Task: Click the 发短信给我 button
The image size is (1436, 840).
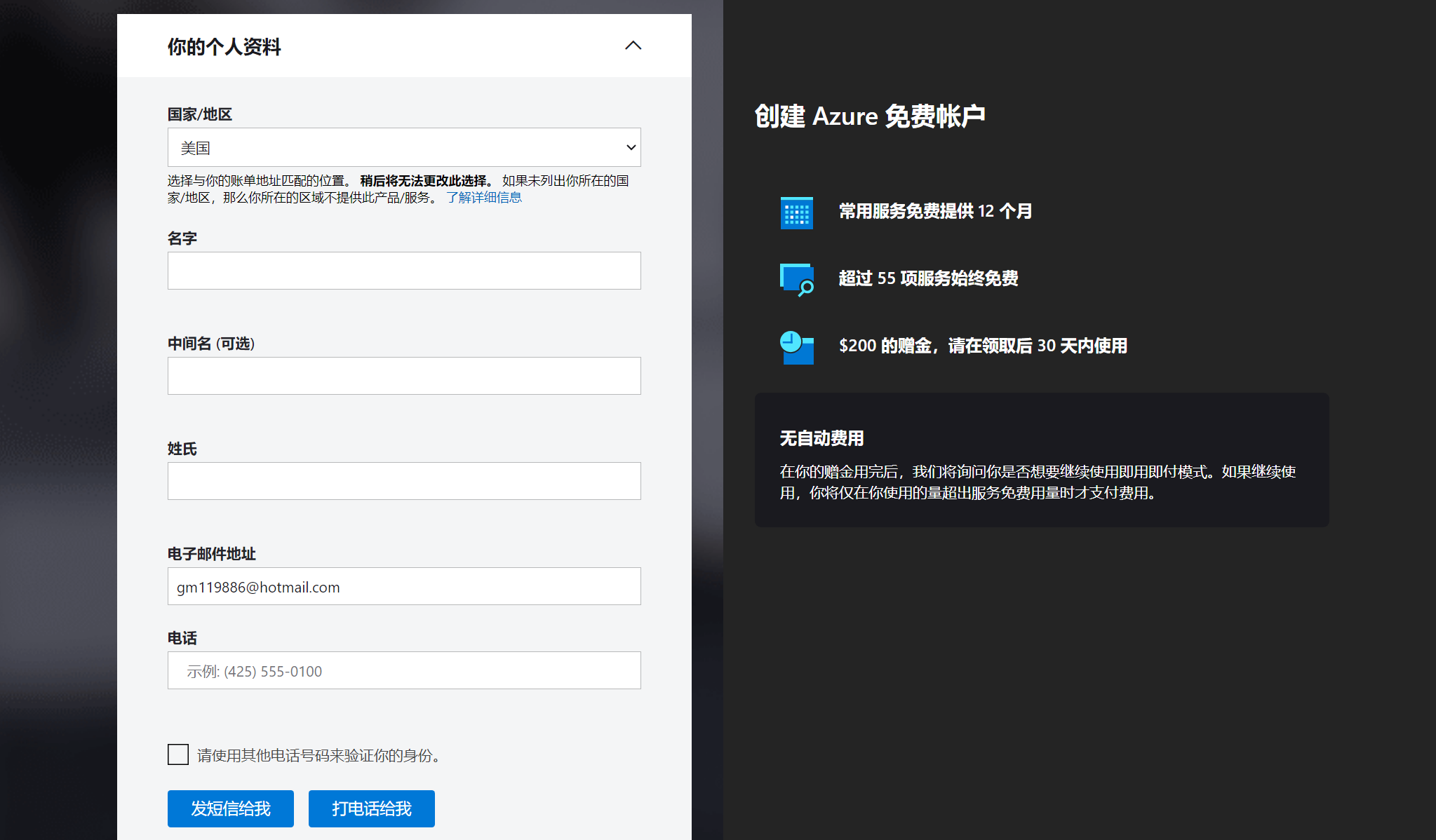Action: click(231, 808)
